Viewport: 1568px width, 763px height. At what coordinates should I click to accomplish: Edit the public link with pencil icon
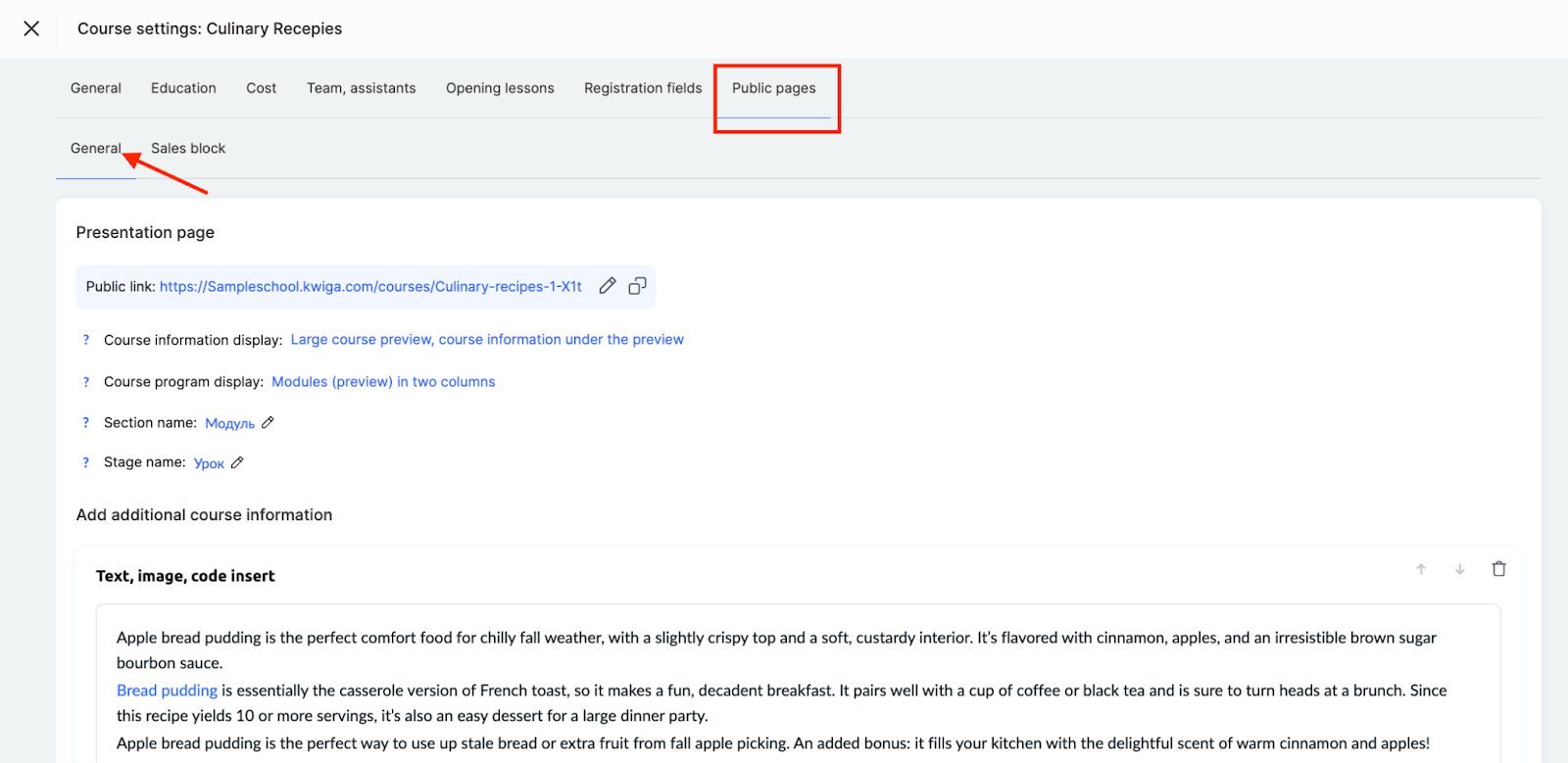[x=608, y=286]
